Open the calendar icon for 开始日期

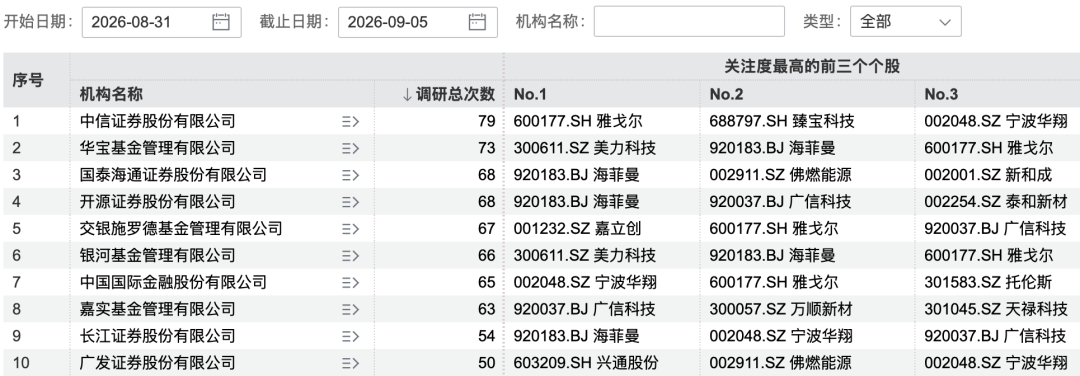point(220,22)
